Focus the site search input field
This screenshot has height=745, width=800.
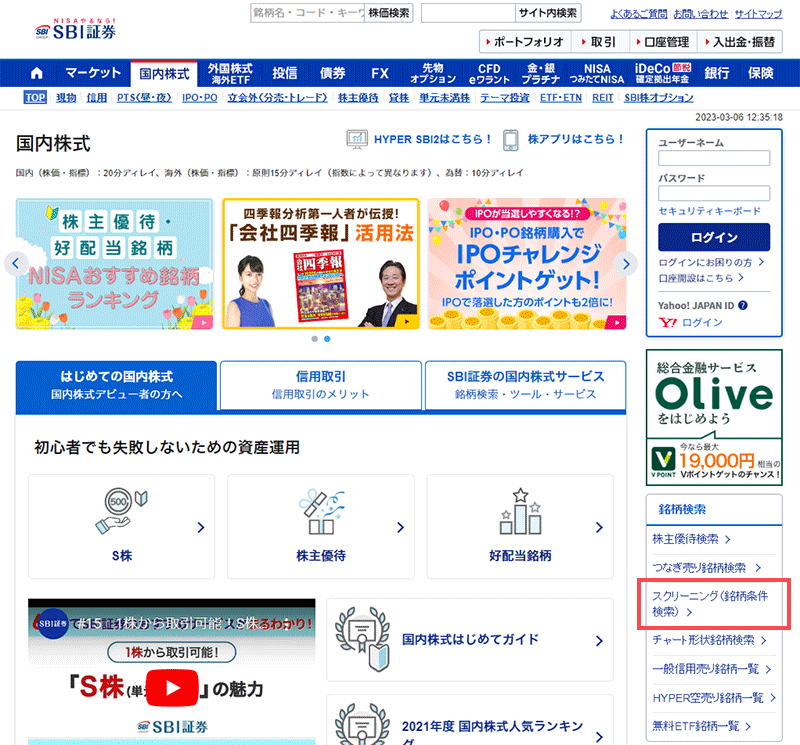[x=468, y=13]
